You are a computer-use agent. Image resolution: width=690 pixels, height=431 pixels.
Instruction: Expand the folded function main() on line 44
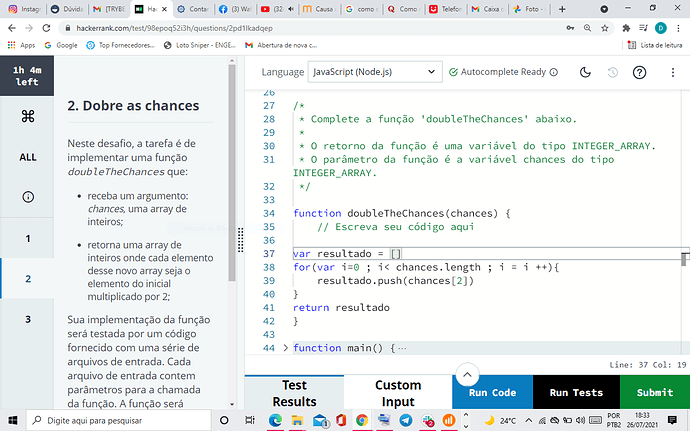tap(285, 348)
